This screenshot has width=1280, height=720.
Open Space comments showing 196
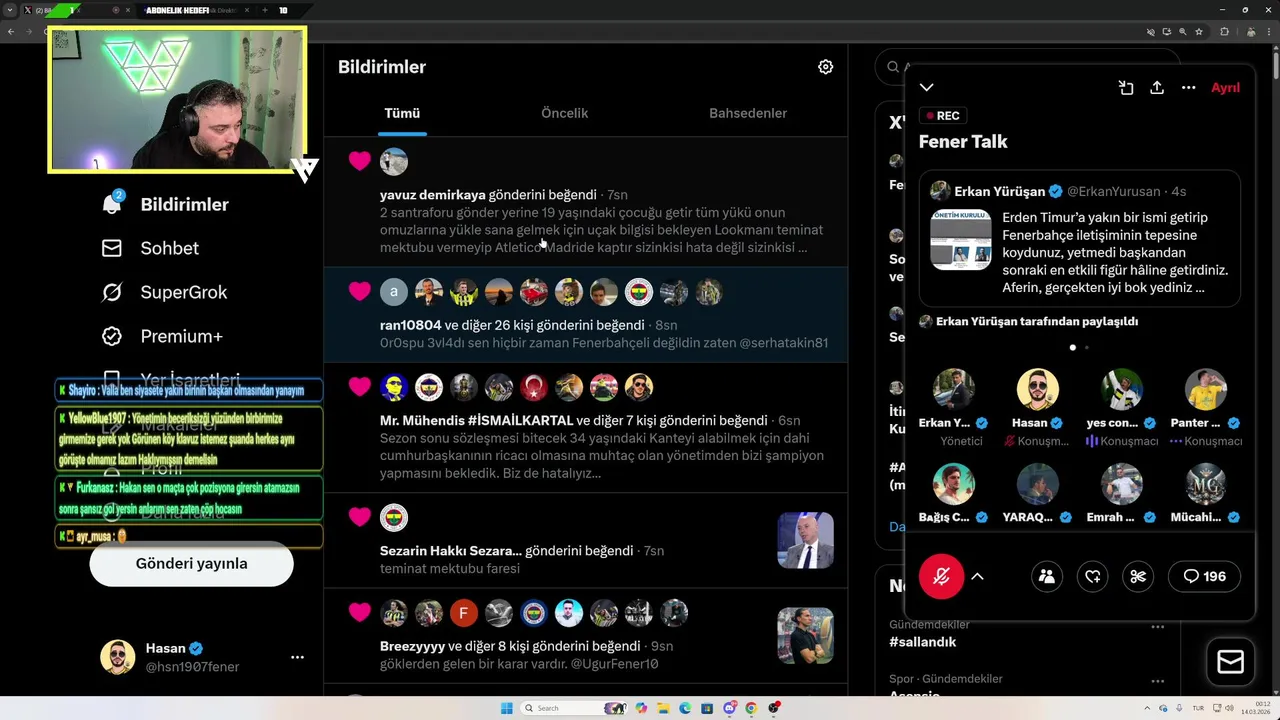coord(1204,576)
